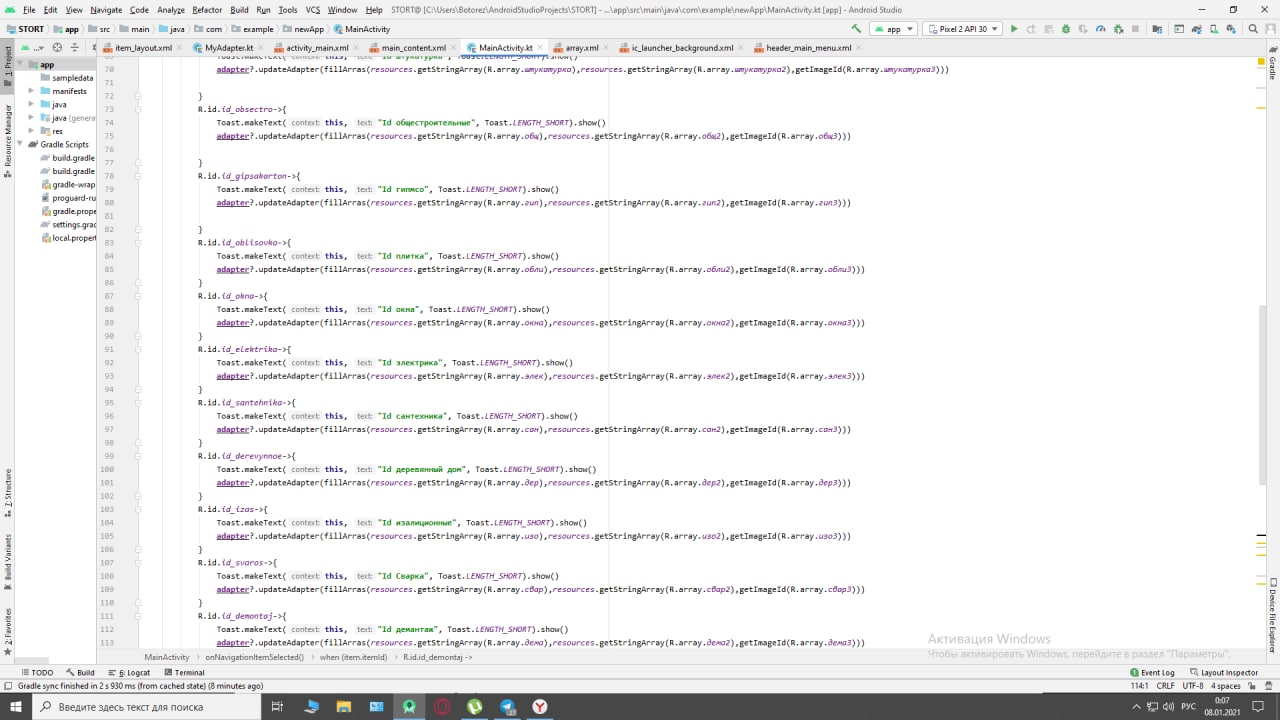Click the target icon in the Project panel header

(57, 47)
